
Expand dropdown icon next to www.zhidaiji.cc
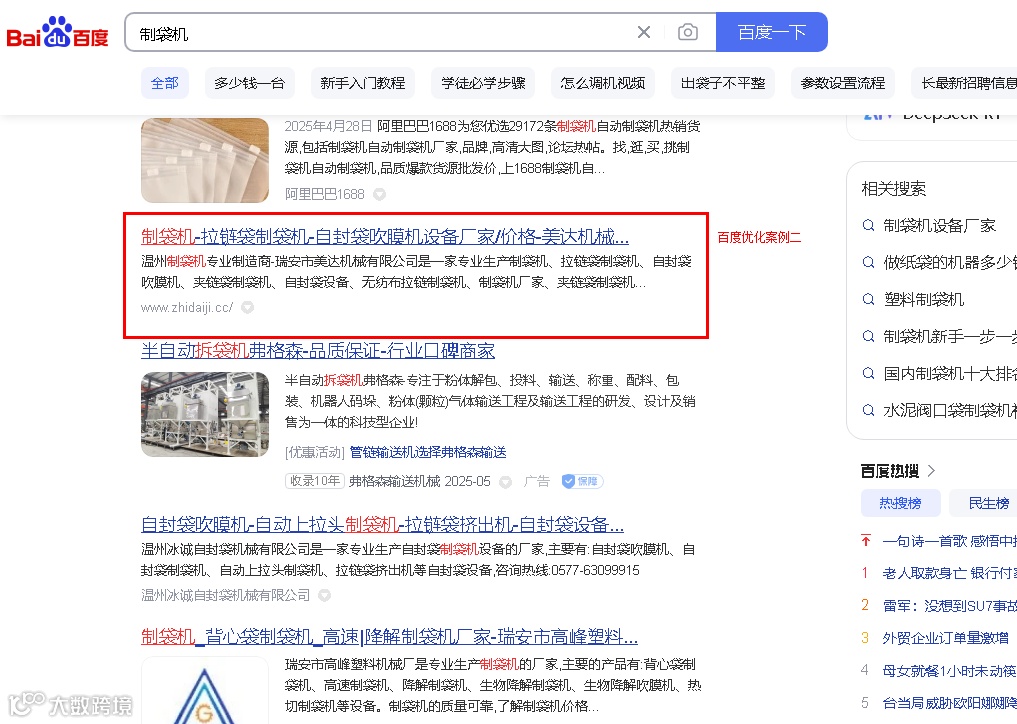[247, 308]
